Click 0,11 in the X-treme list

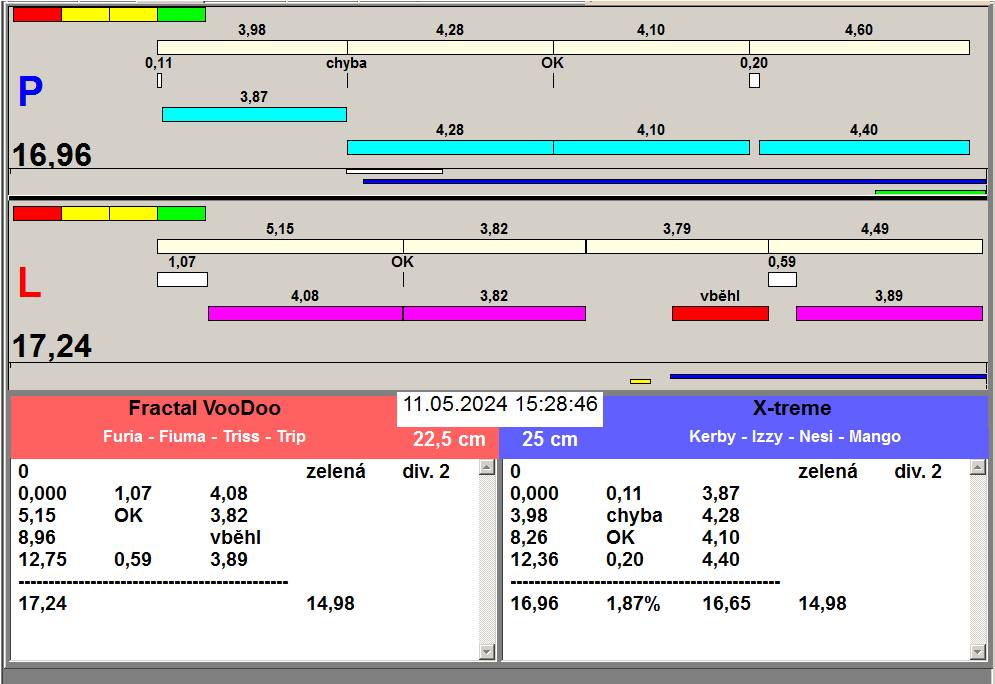click(624, 494)
